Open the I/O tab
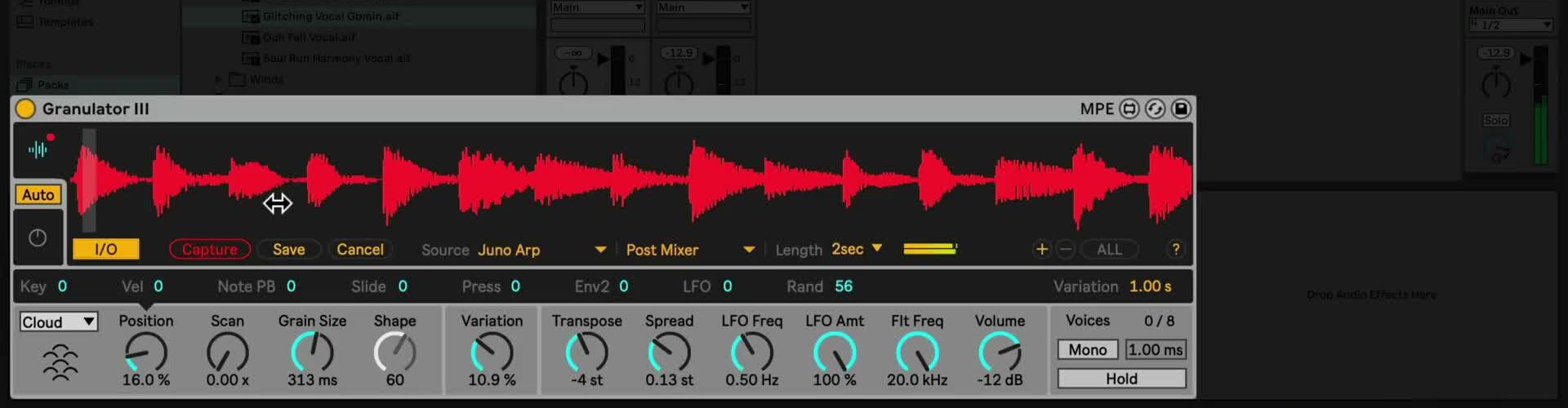The image size is (1568, 408). [105, 250]
